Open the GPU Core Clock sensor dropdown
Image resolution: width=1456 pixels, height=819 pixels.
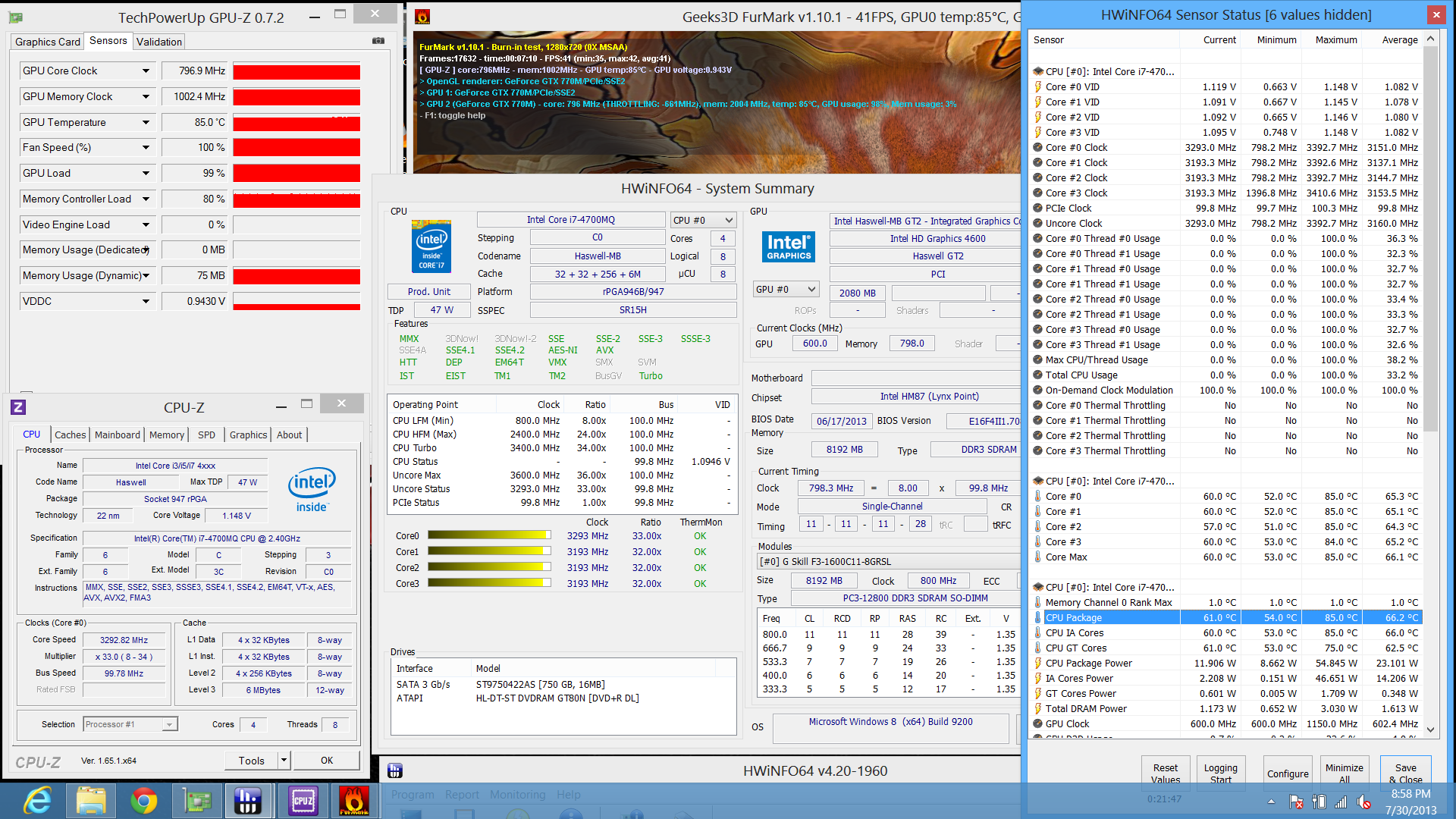click(x=146, y=71)
